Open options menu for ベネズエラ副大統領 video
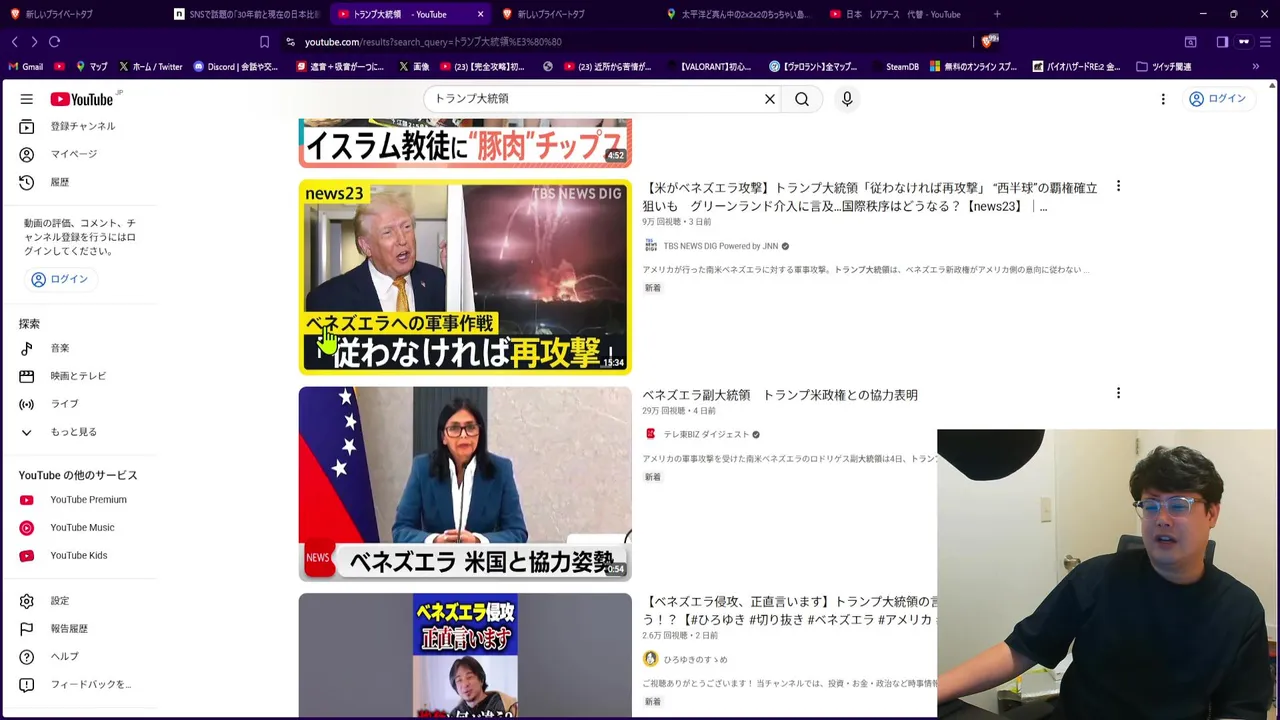This screenshot has width=1280, height=720. [1118, 394]
